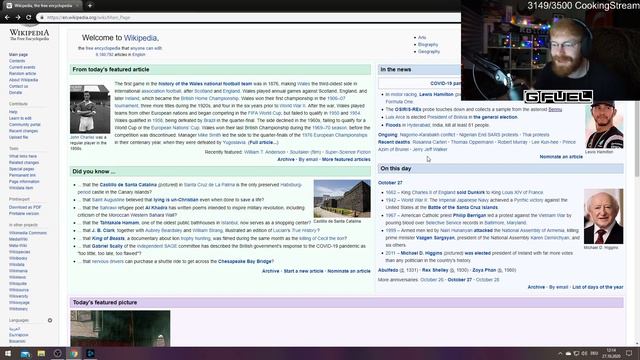The height and width of the screenshot is (360, 640).
Task: Select the Wikipedia browser tab
Action: (43, 6)
